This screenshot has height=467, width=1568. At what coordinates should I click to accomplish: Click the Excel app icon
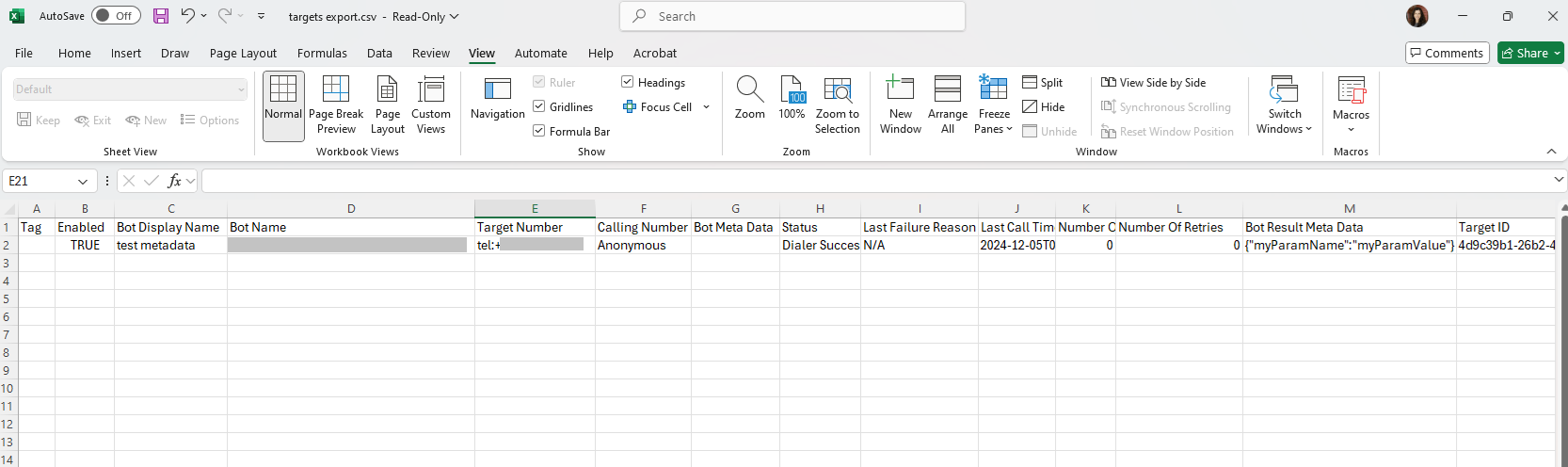click(17, 16)
